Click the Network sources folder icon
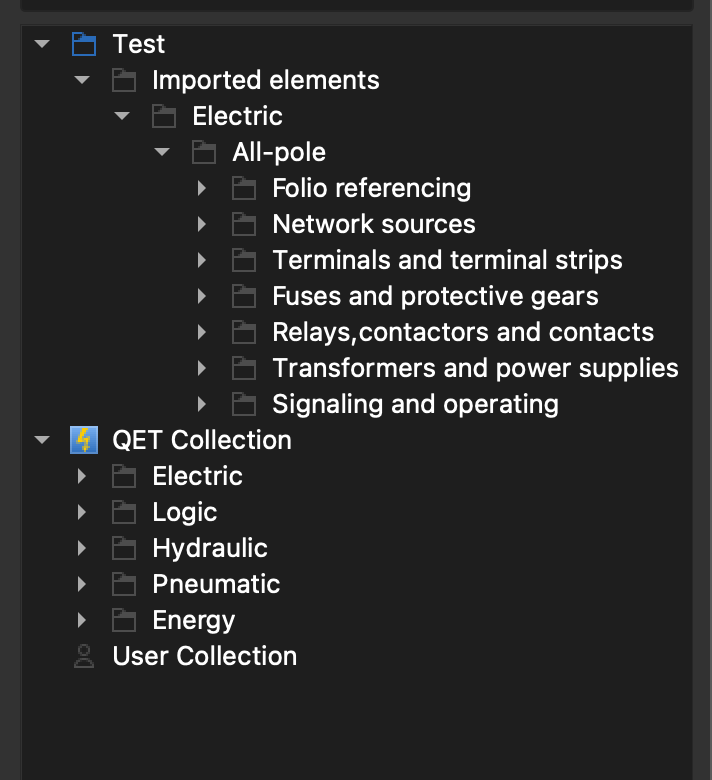This screenshot has height=780, width=712. tap(244, 224)
